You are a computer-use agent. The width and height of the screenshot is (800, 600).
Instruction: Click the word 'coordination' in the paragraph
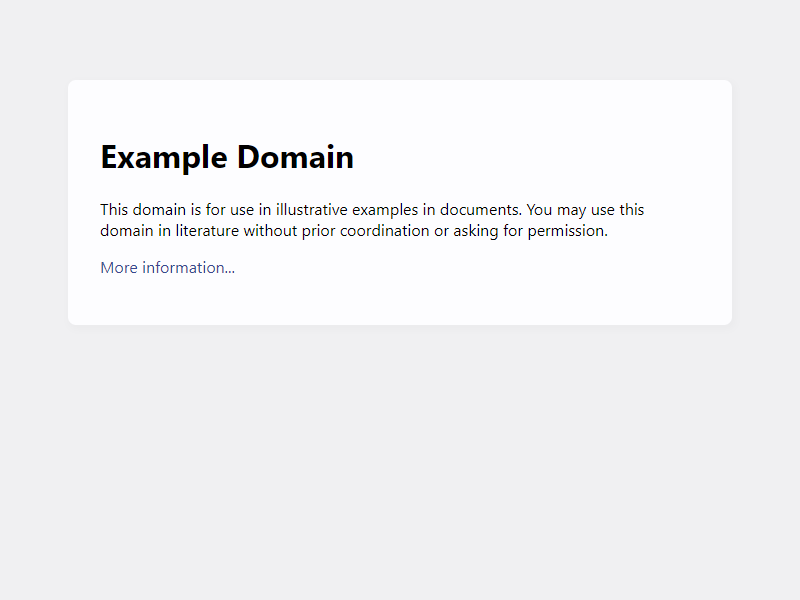point(383,231)
